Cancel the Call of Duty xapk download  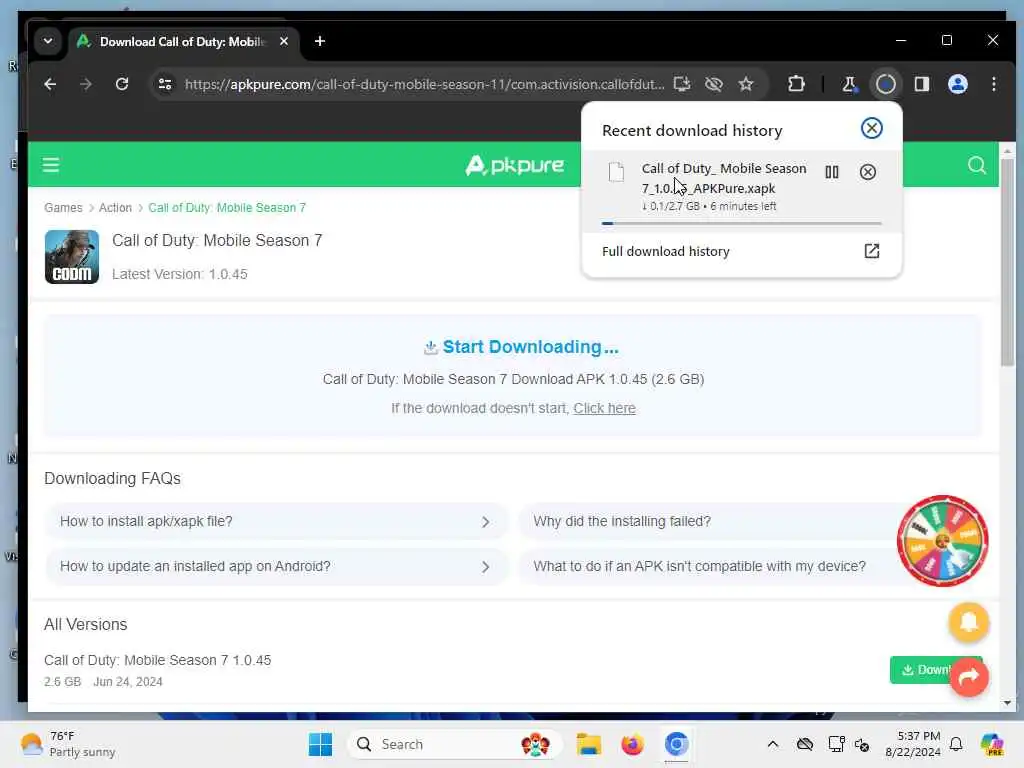click(x=867, y=172)
